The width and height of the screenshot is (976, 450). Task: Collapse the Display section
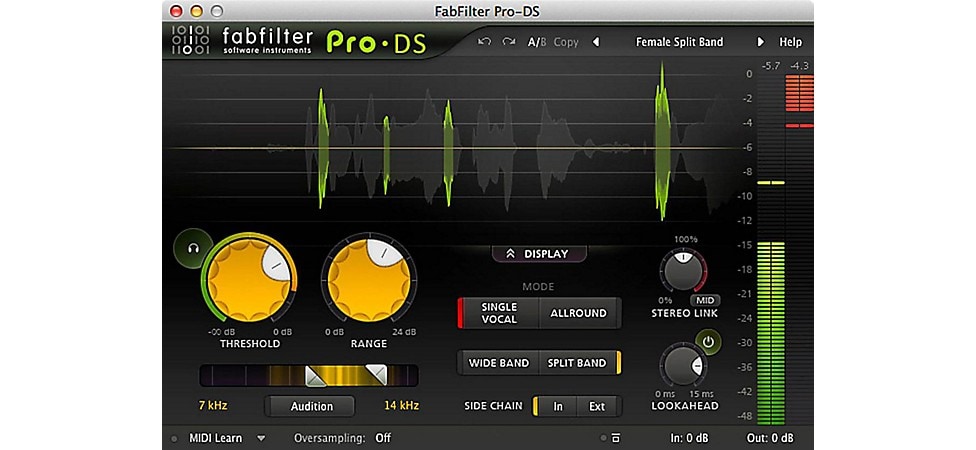point(539,253)
